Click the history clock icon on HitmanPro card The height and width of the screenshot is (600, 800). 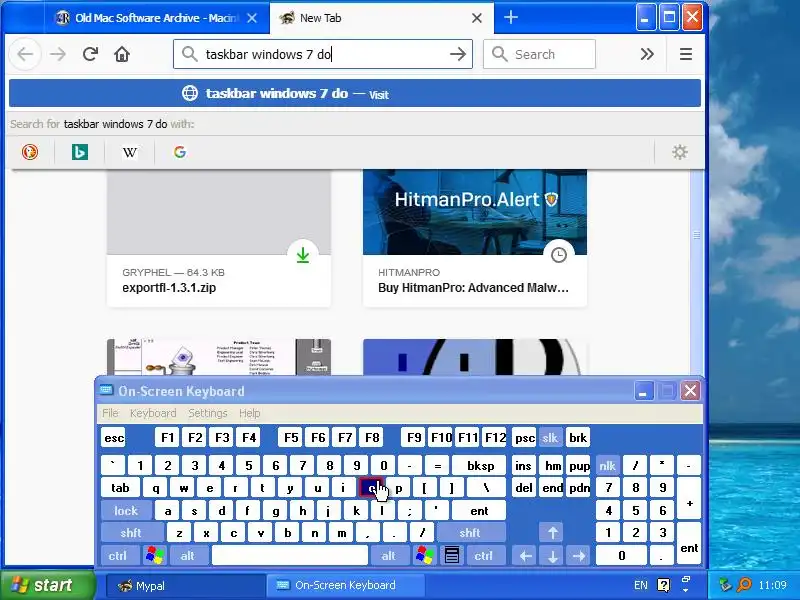559,255
